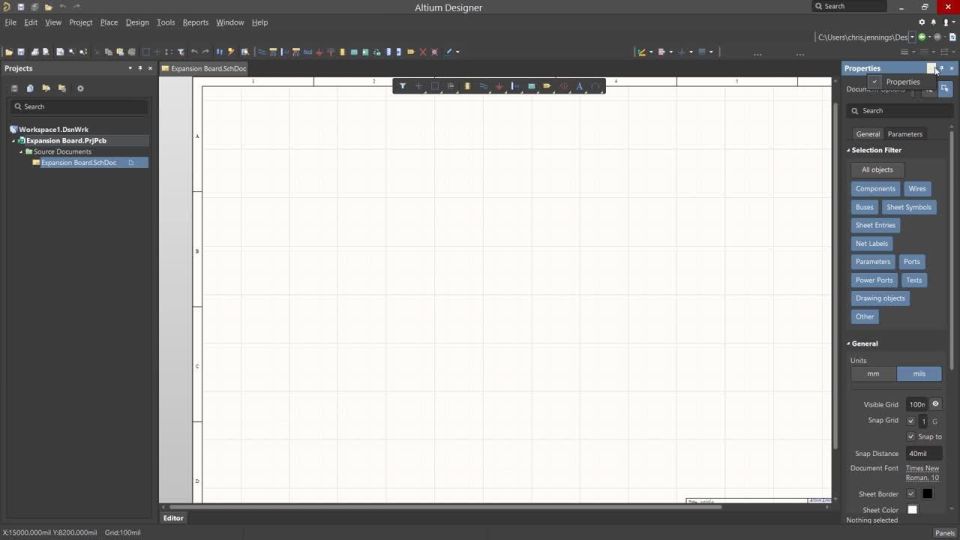Screen dimensions: 960x540
Task: Select mm units
Action: (874, 373)
